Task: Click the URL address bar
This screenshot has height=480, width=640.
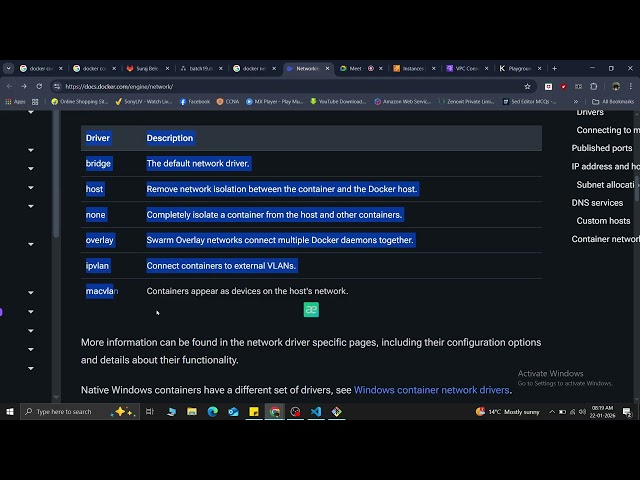Action: tap(292, 87)
